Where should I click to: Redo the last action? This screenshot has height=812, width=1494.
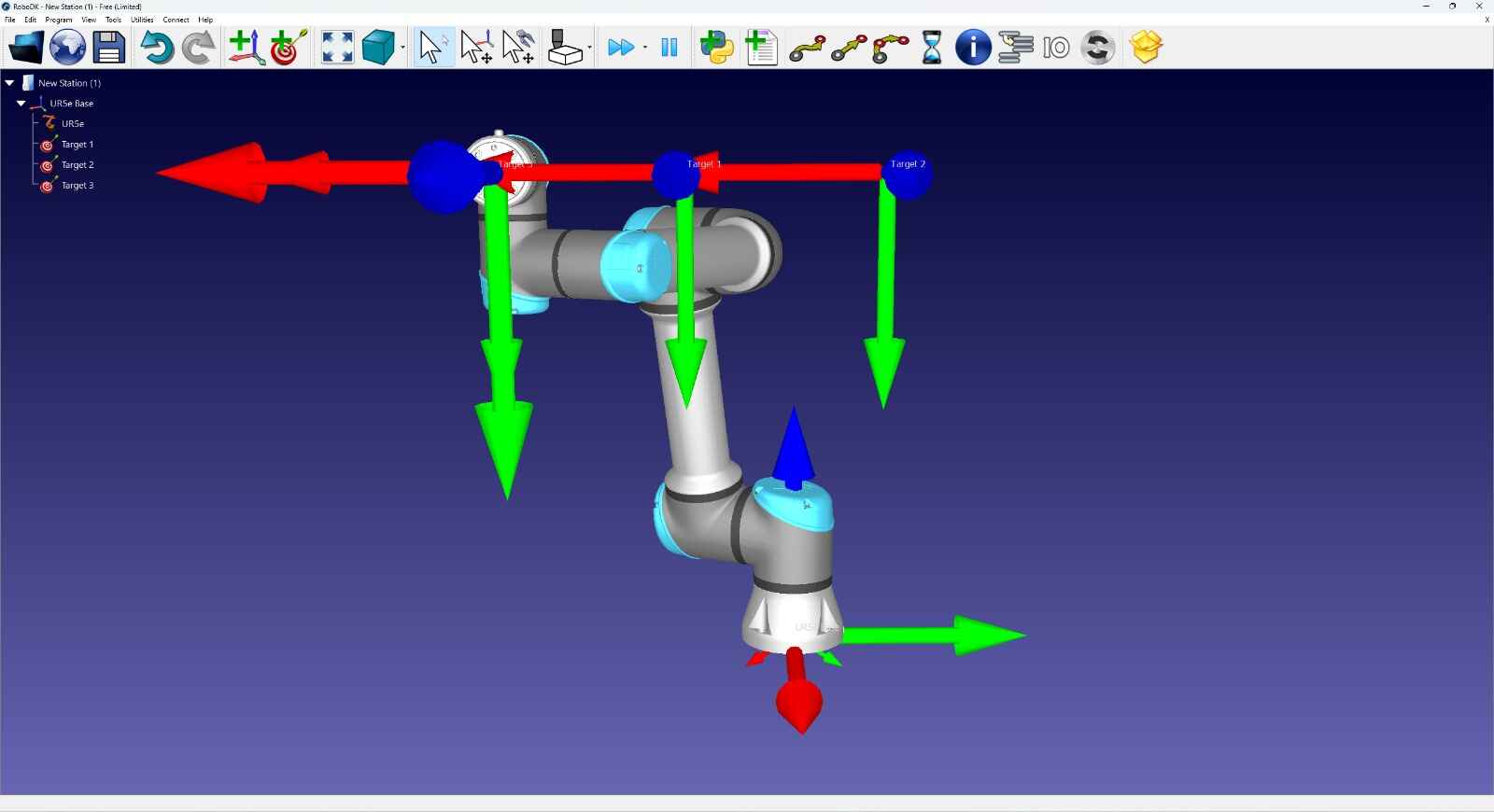click(x=198, y=48)
